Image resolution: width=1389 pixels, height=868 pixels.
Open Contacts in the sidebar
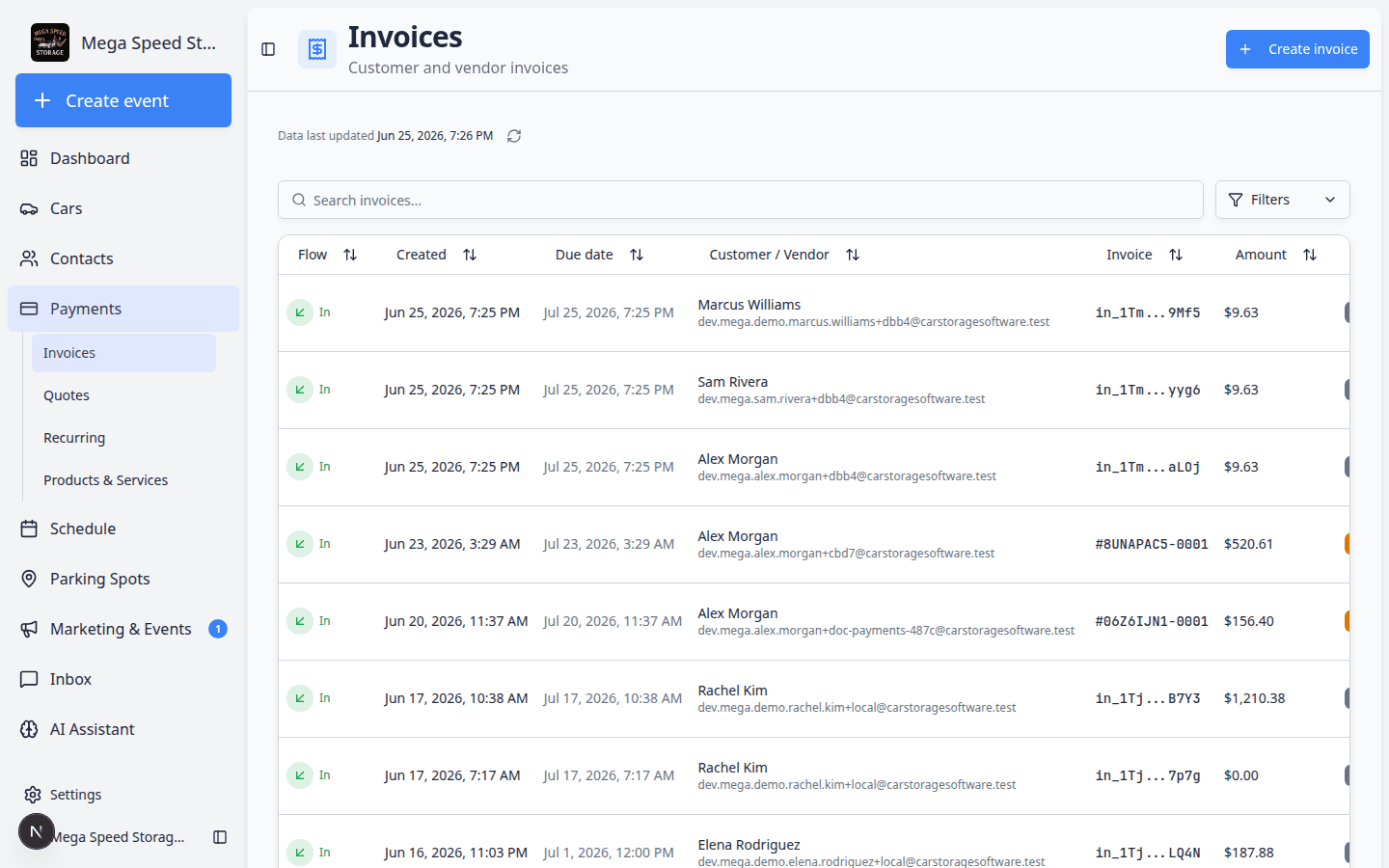tap(123, 258)
